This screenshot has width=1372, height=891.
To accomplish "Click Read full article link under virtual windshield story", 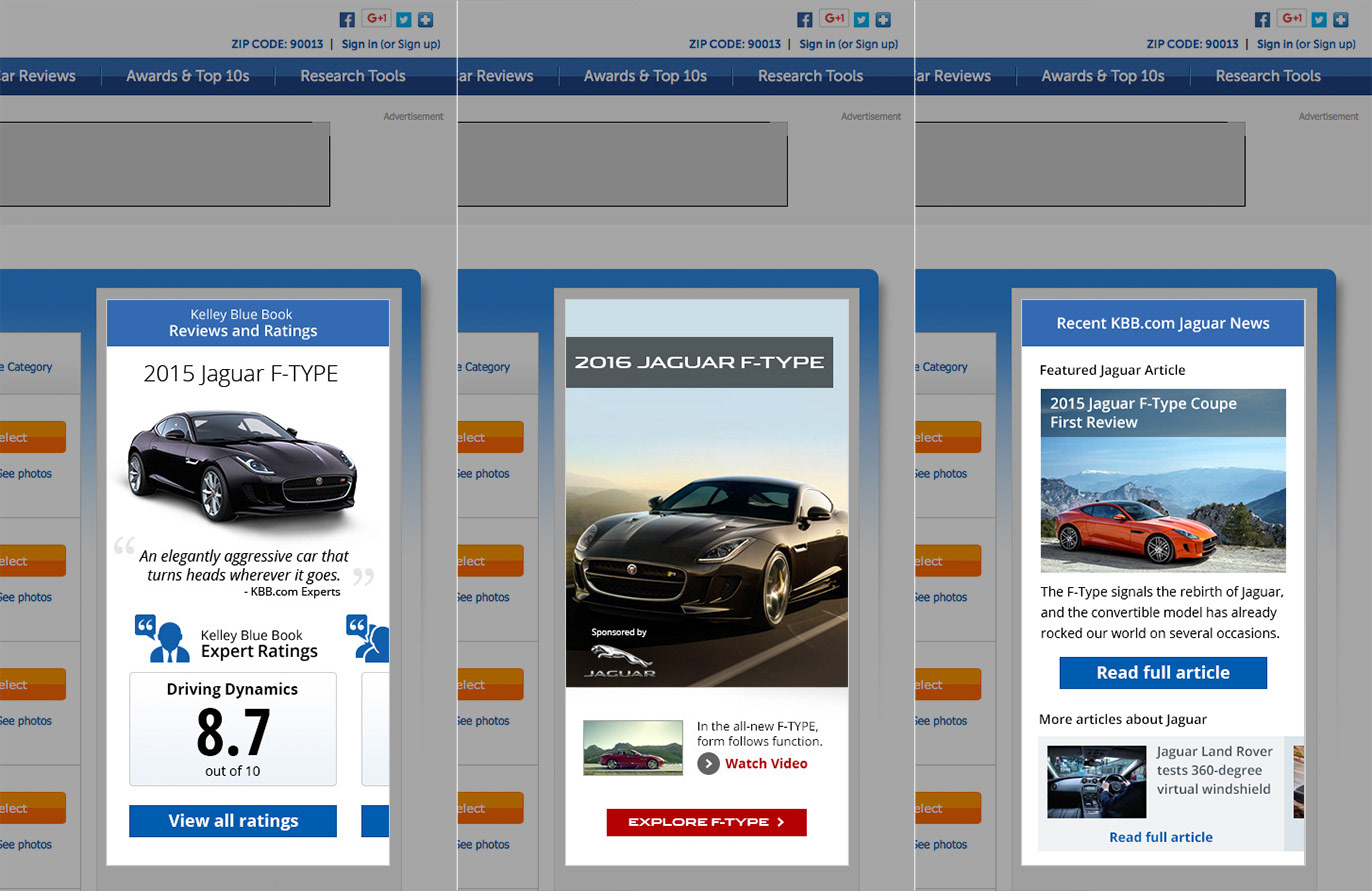I will pyautogui.click(x=1161, y=837).
